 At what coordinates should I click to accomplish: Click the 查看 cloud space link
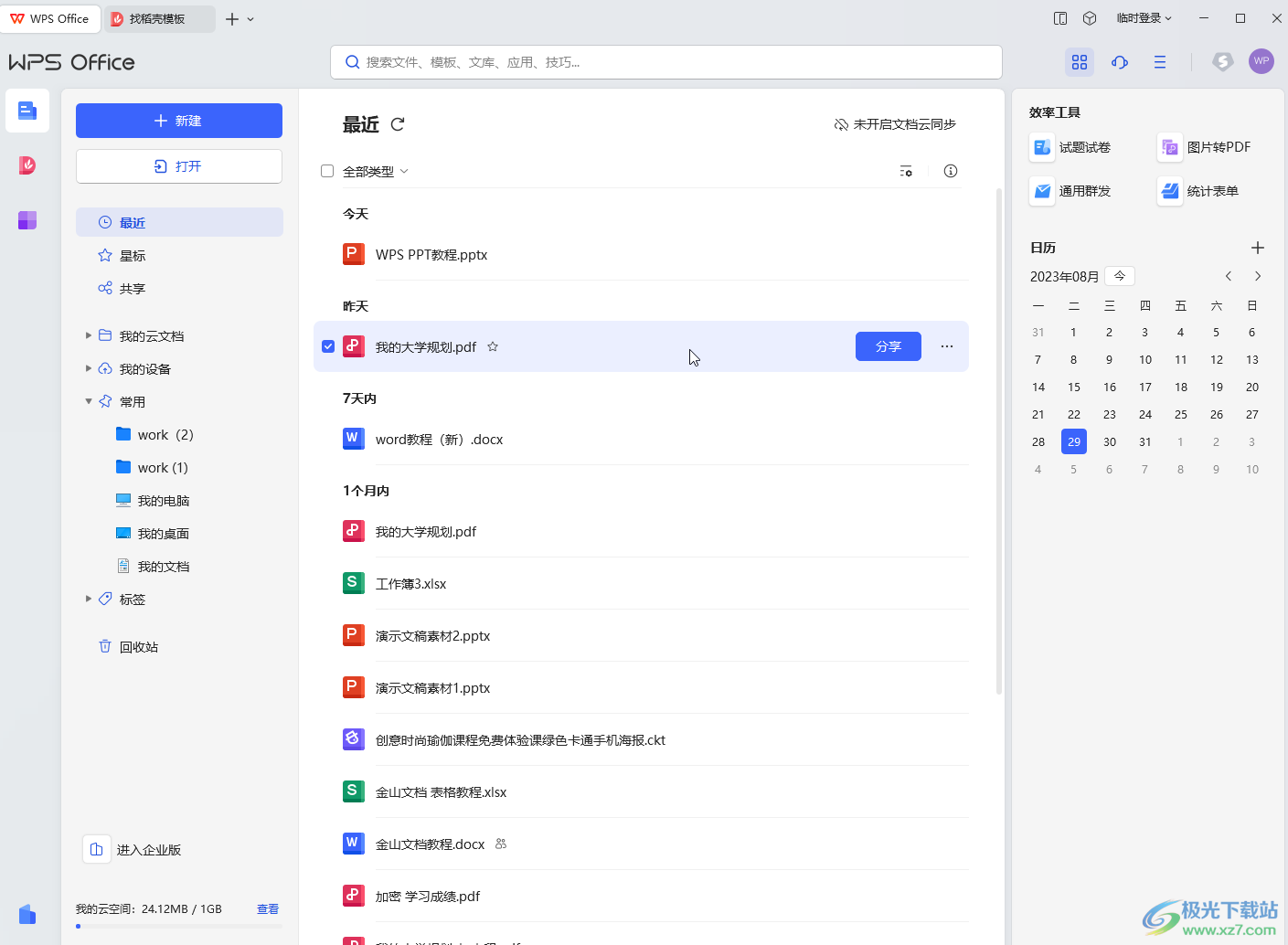coord(268,908)
